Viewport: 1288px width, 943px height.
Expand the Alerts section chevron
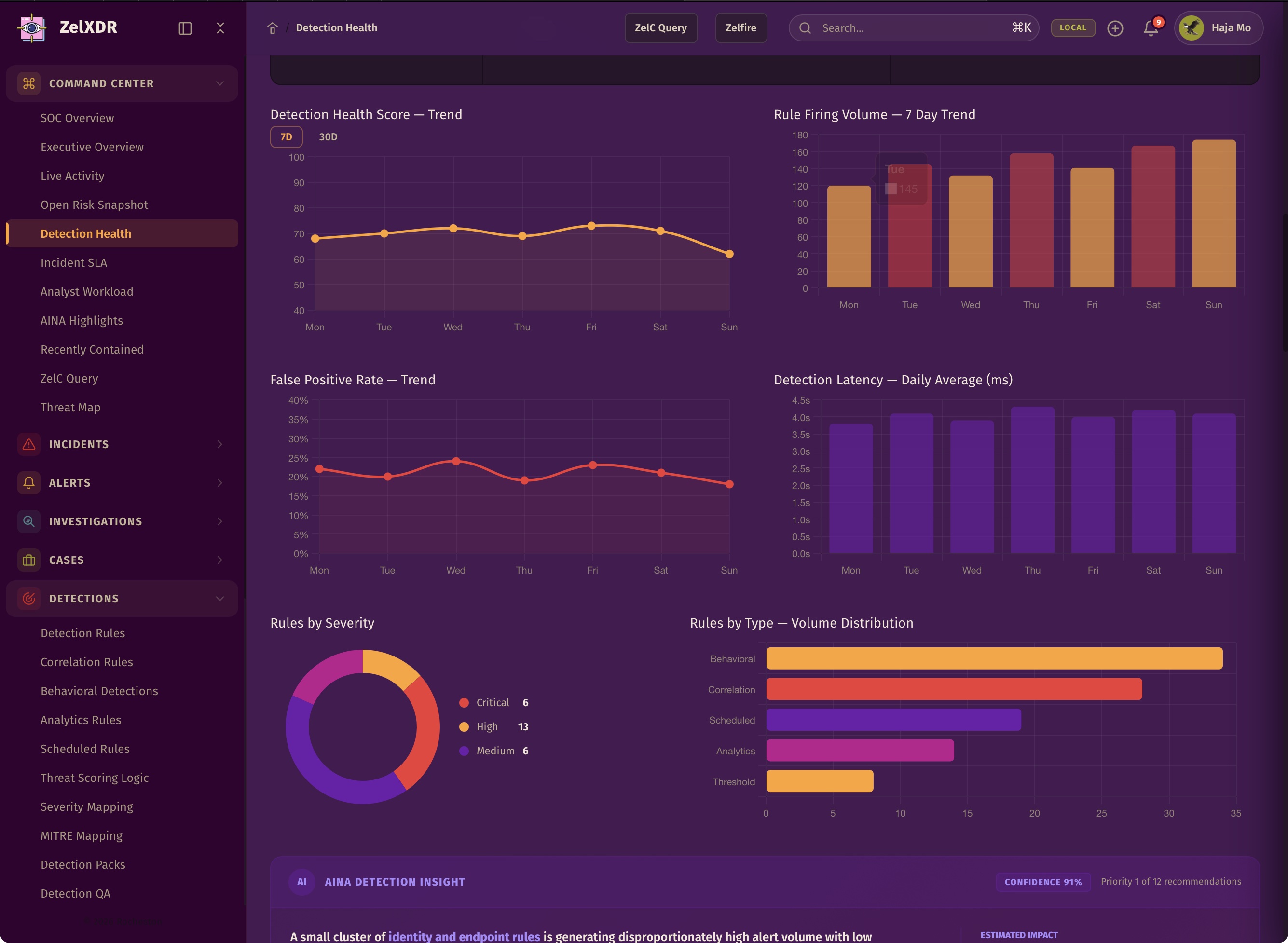[x=220, y=483]
